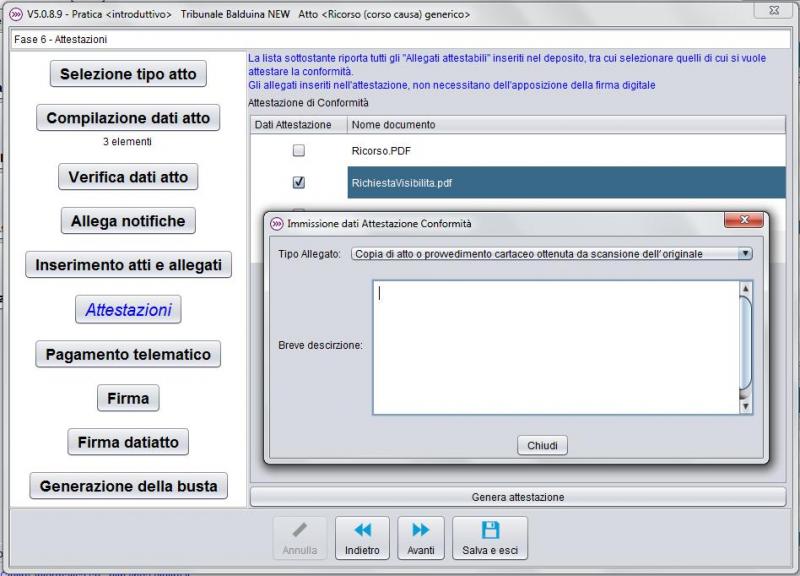This screenshot has width=800, height=576.
Task: Go to Selezione tipo atto step
Action: pos(128,74)
